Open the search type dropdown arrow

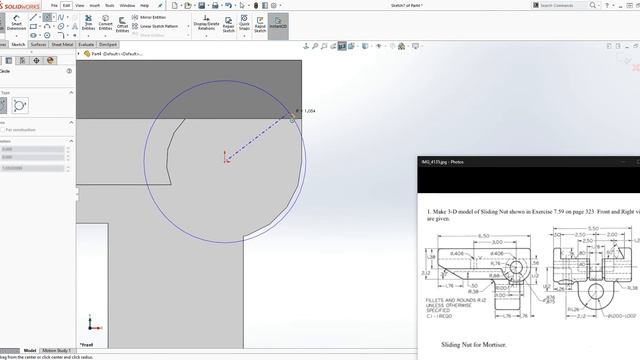(599, 5)
